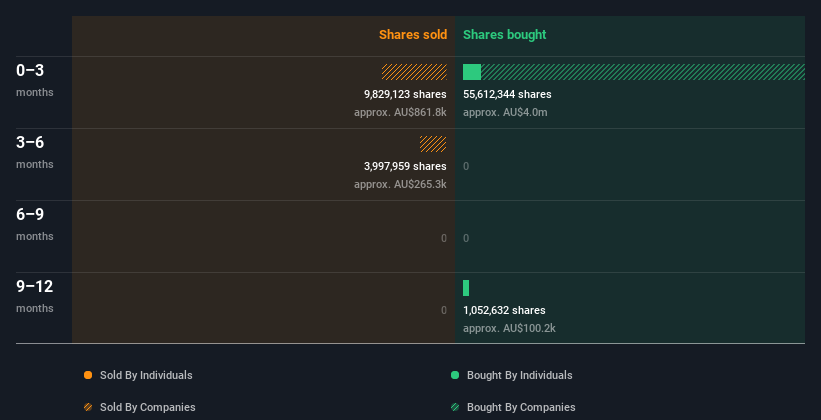
Task: Select the 3–6 months row label
Action: pyautogui.click(x=35, y=152)
